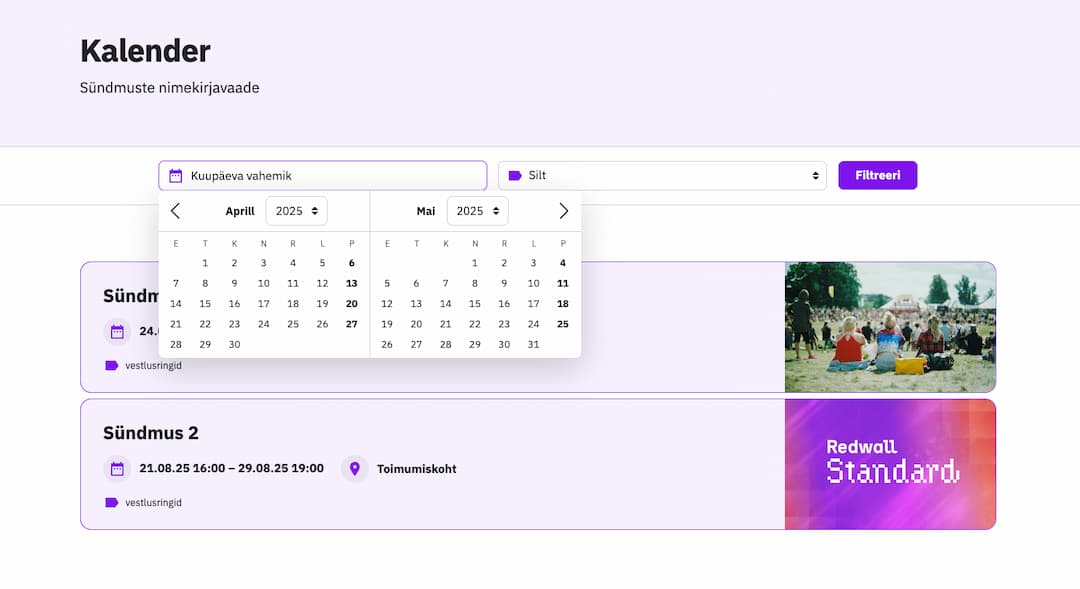This screenshot has height=589, width=1080.
Task: Select April 6 in the calendar
Action: pyautogui.click(x=352, y=263)
